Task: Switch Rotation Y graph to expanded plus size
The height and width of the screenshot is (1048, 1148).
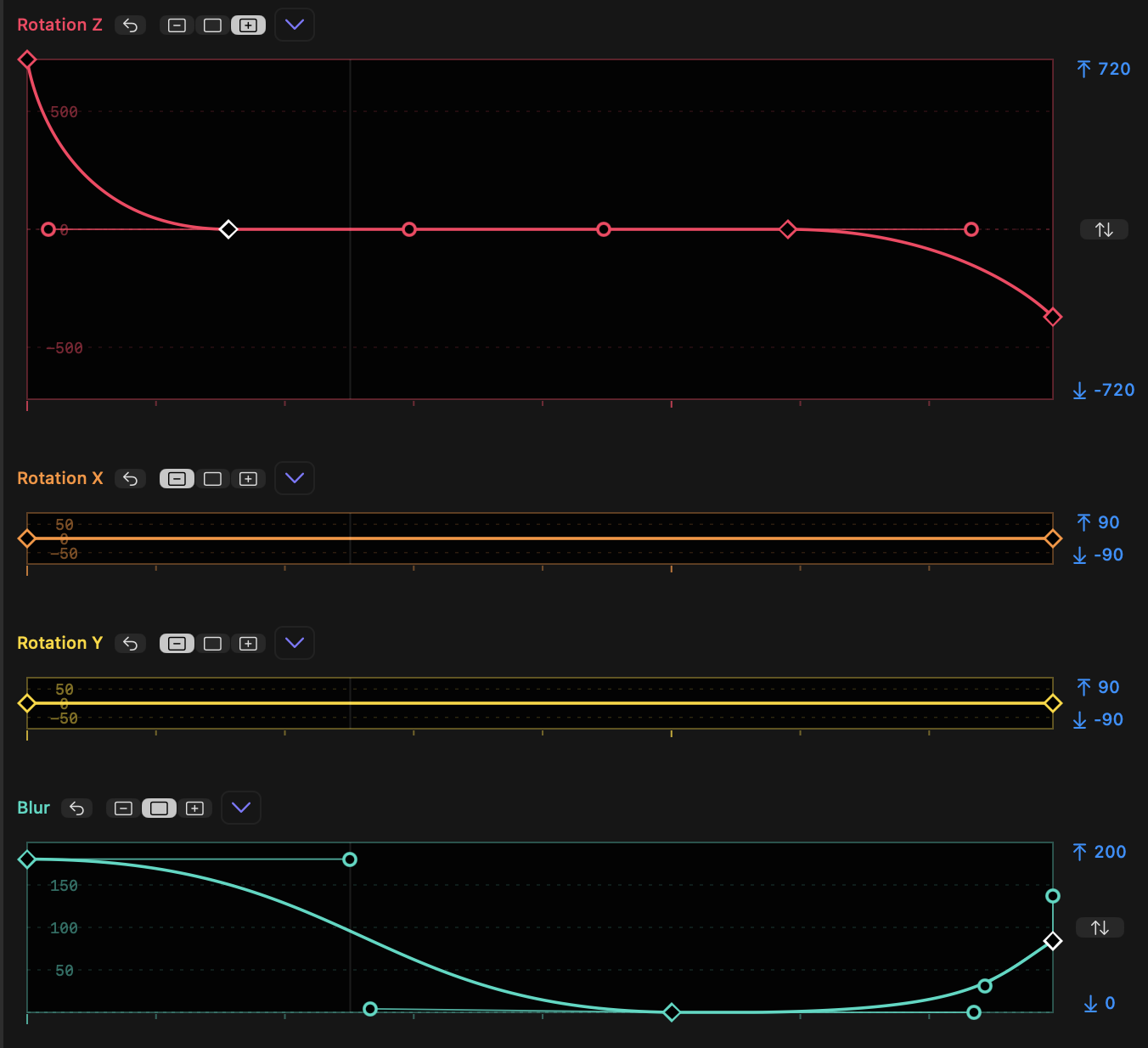Action: tap(248, 644)
